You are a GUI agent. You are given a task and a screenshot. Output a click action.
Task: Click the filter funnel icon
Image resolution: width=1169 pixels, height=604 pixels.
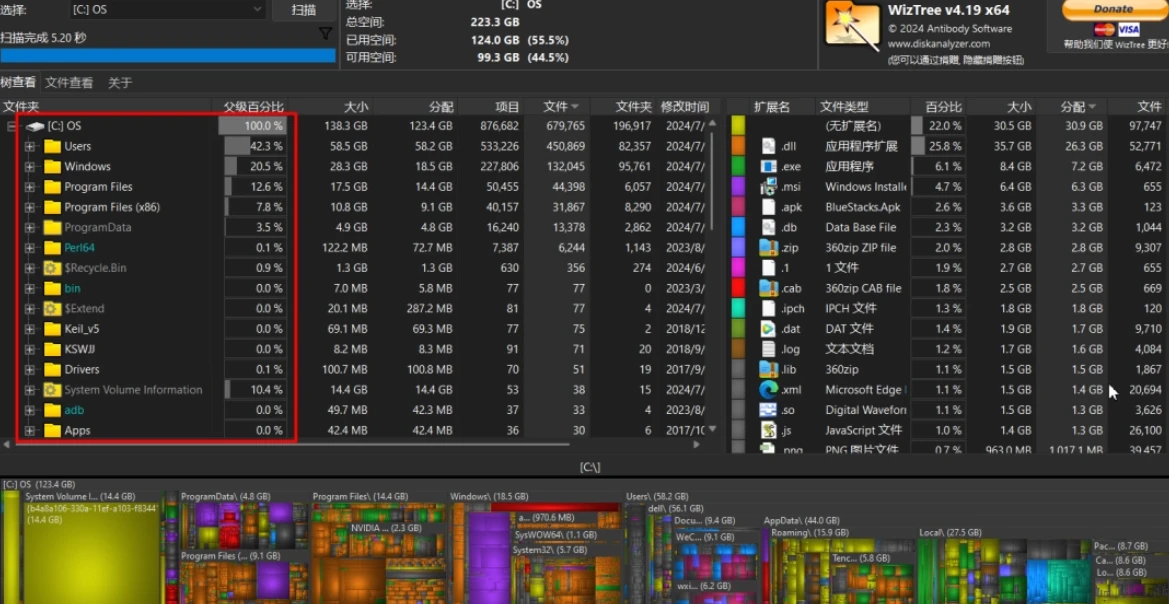tap(325, 34)
